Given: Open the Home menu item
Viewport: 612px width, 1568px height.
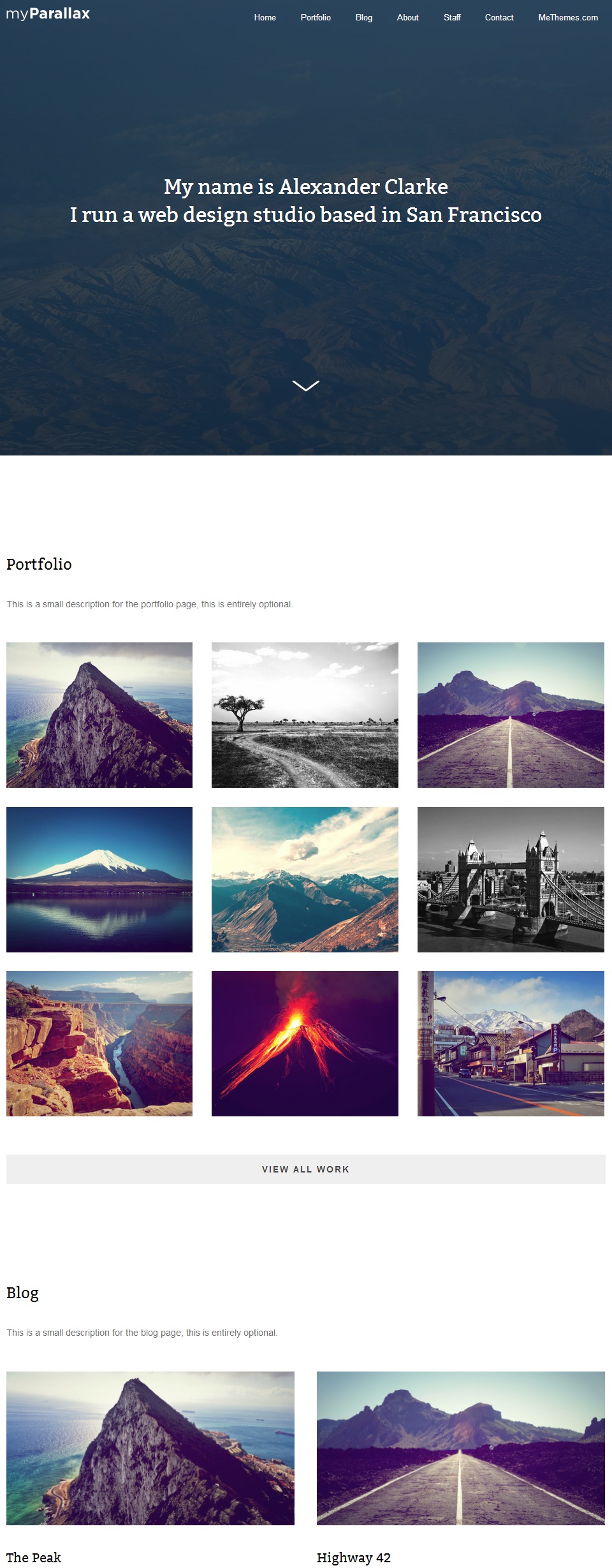Looking at the screenshot, I should coord(265,17).
